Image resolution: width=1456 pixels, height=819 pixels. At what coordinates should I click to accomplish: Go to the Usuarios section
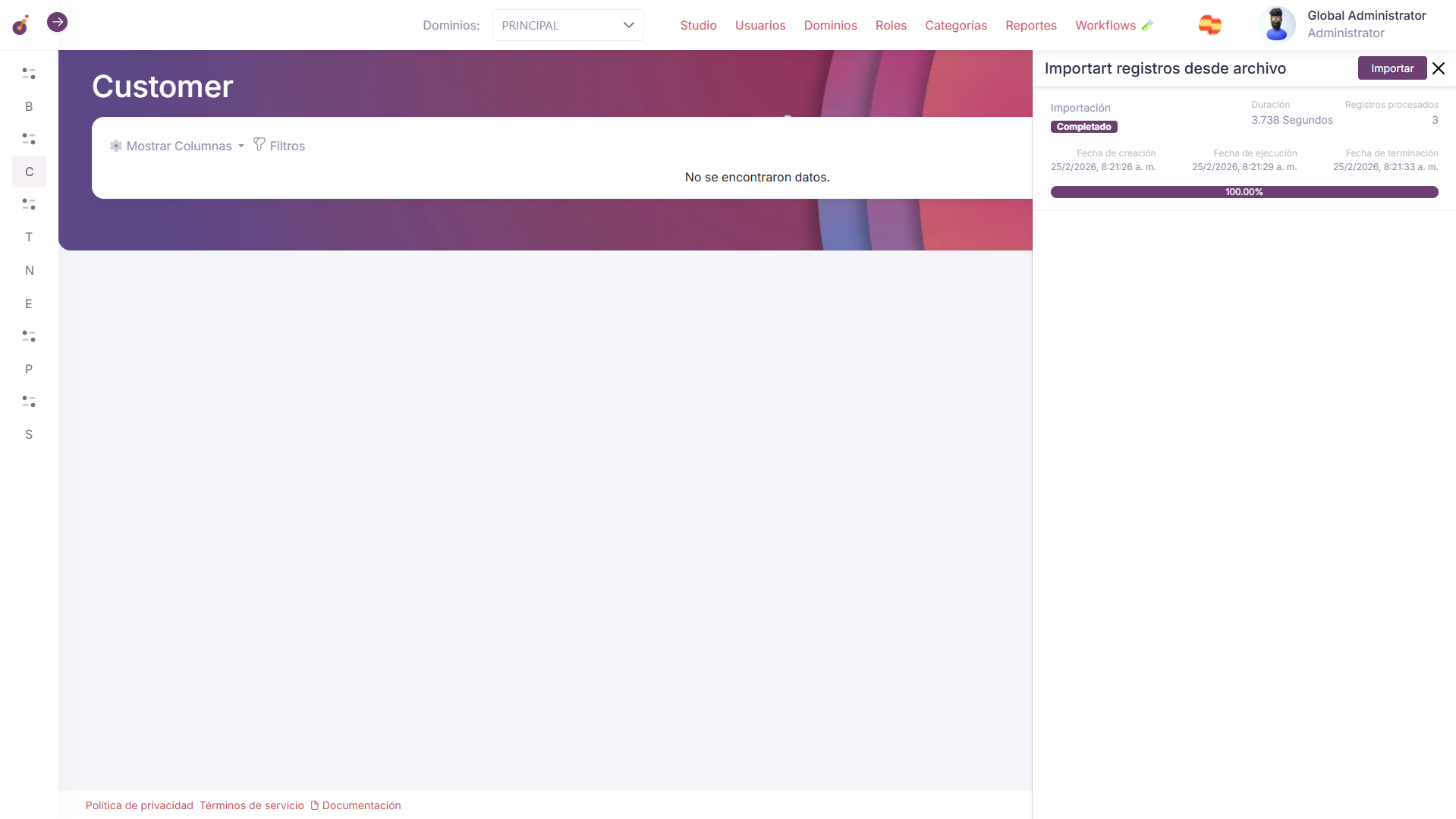coord(759,25)
